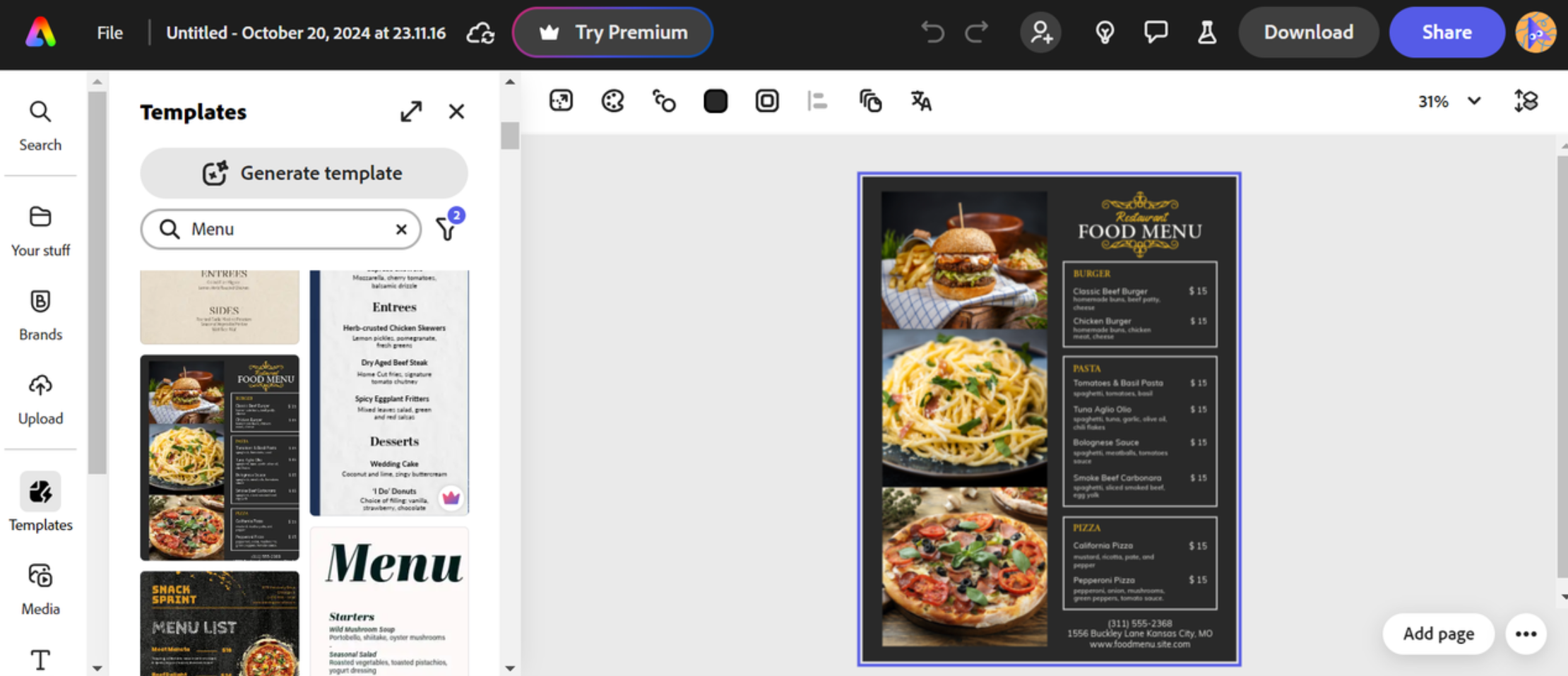Open the Adobe Express home logo
Image resolution: width=1568 pixels, height=676 pixels.
coord(40,32)
